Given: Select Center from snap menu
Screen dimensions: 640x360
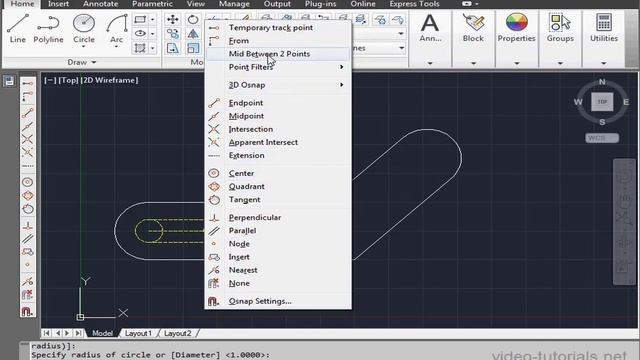Looking at the screenshot, I should point(278,173).
